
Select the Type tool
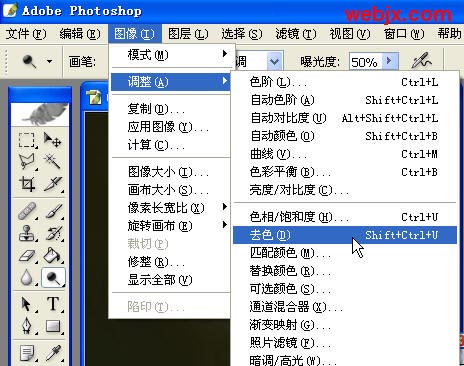[x=52, y=304]
